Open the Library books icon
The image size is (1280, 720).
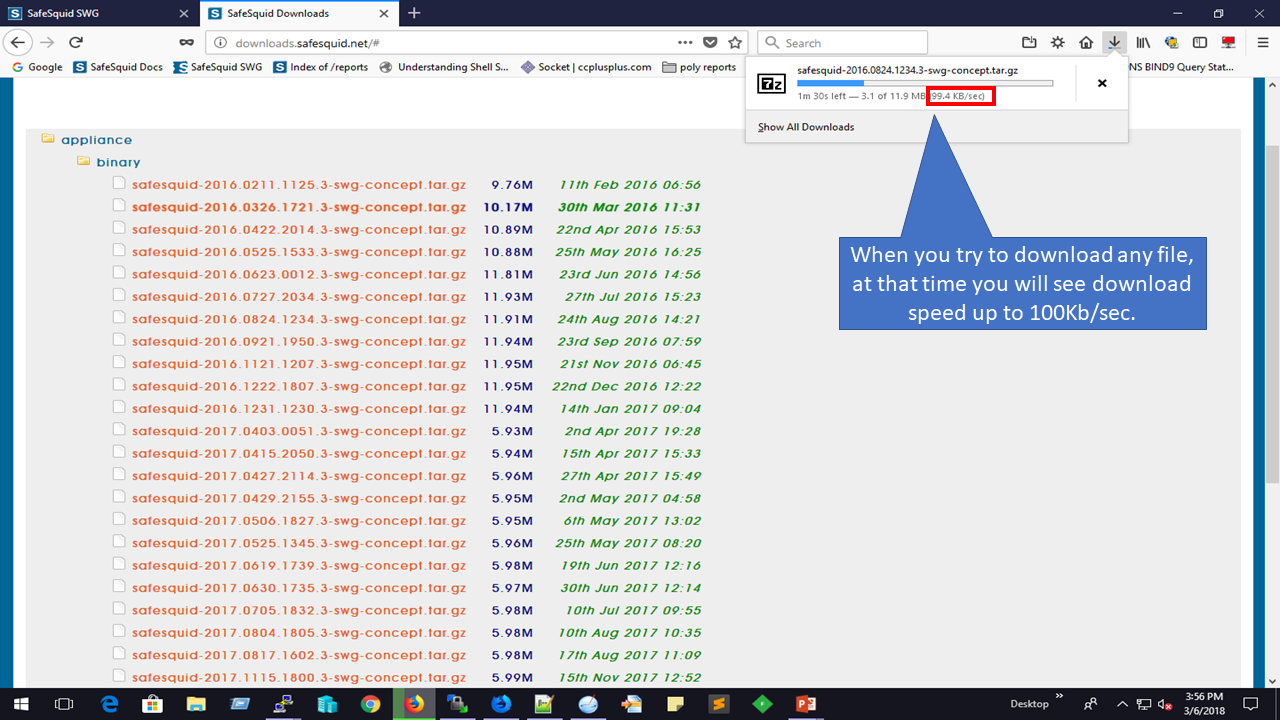[x=1143, y=42]
